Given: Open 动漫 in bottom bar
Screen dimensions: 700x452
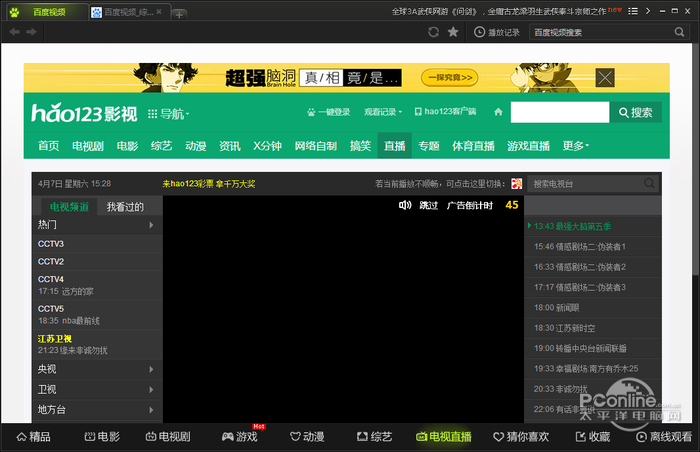Looking at the screenshot, I should pyautogui.click(x=307, y=437).
